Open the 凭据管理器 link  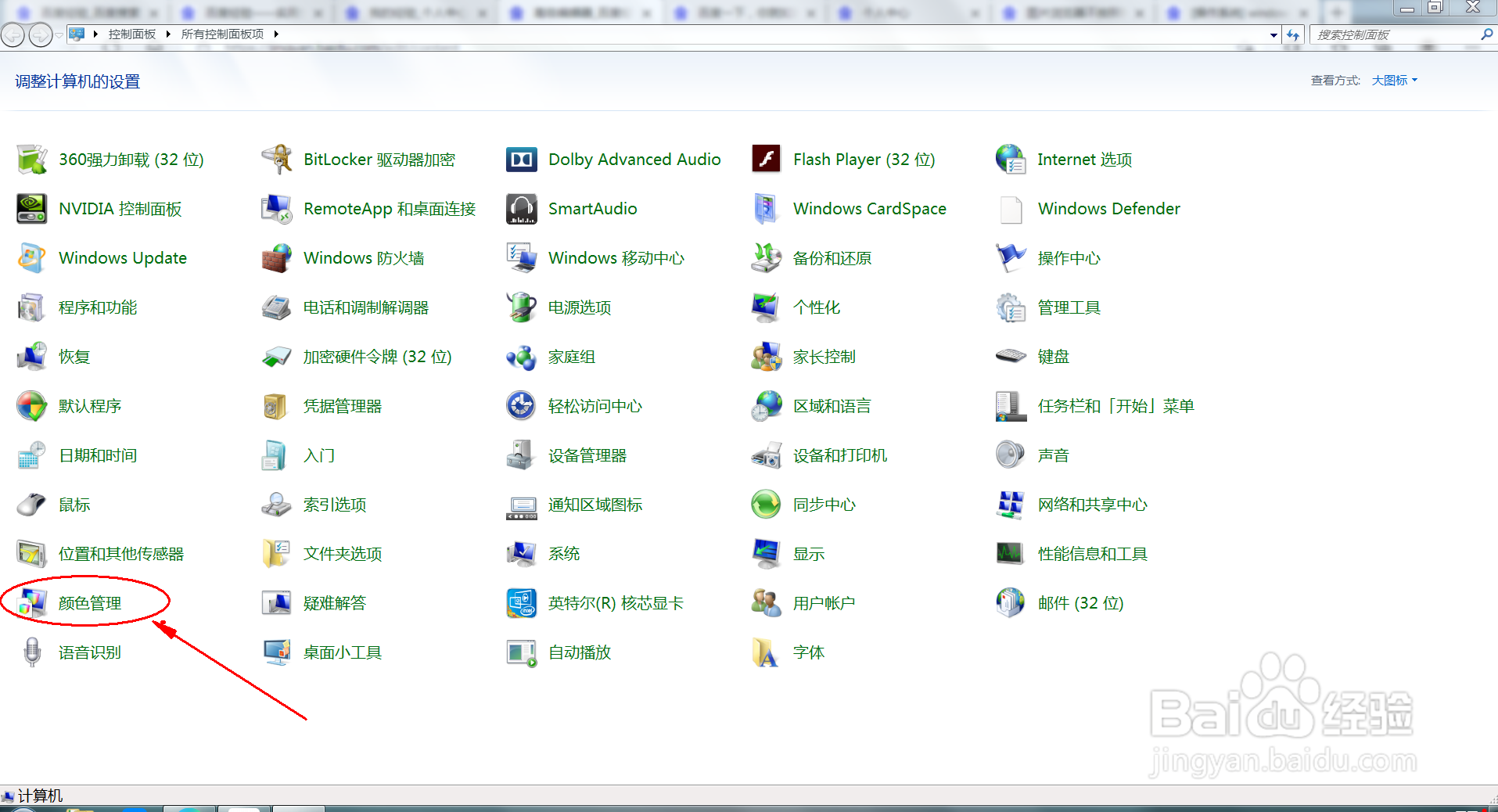(343, 406)
